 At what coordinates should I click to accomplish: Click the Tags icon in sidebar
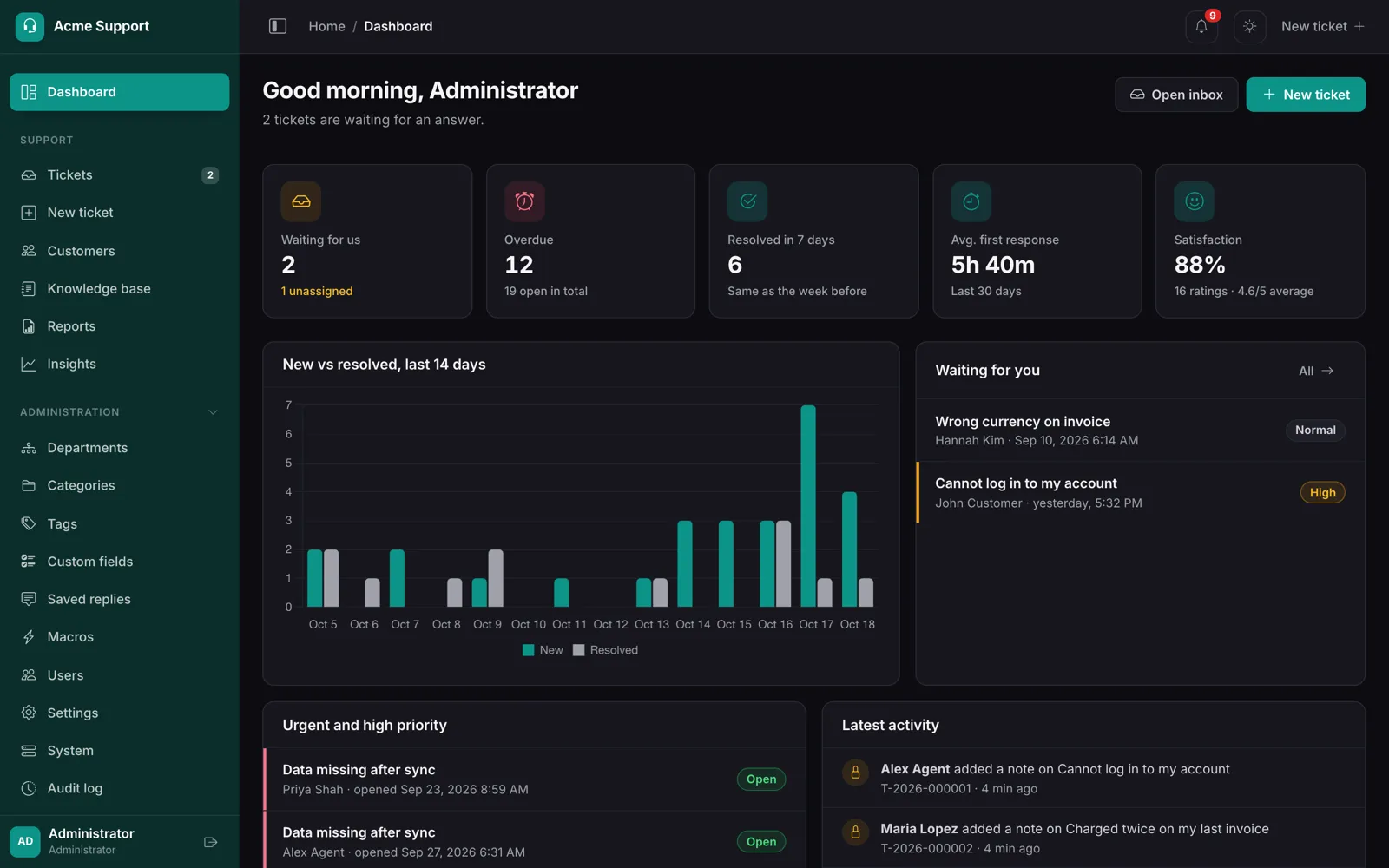(x=29, y=523)
